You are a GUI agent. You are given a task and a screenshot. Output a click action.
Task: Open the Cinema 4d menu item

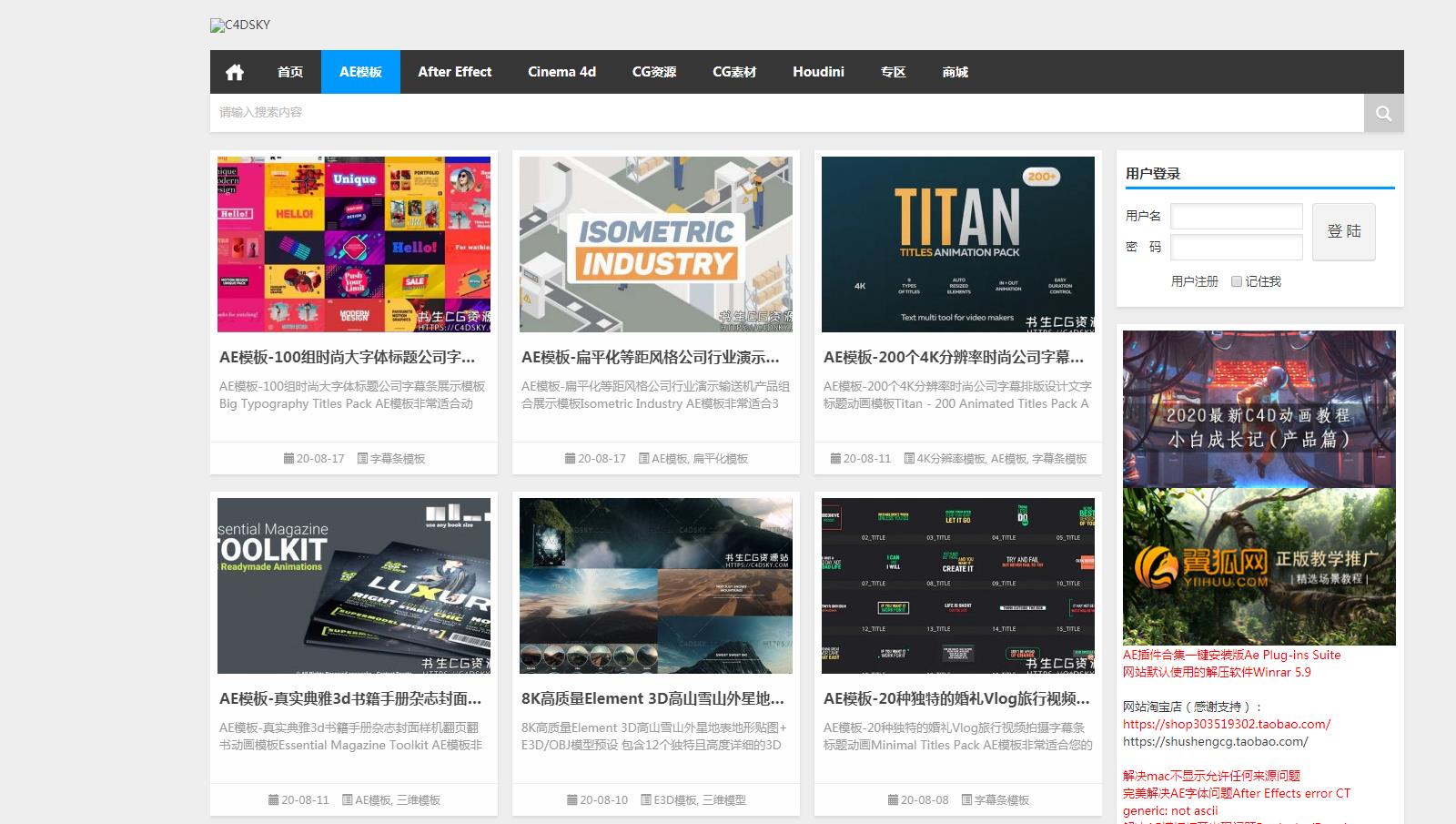point(561,72)
